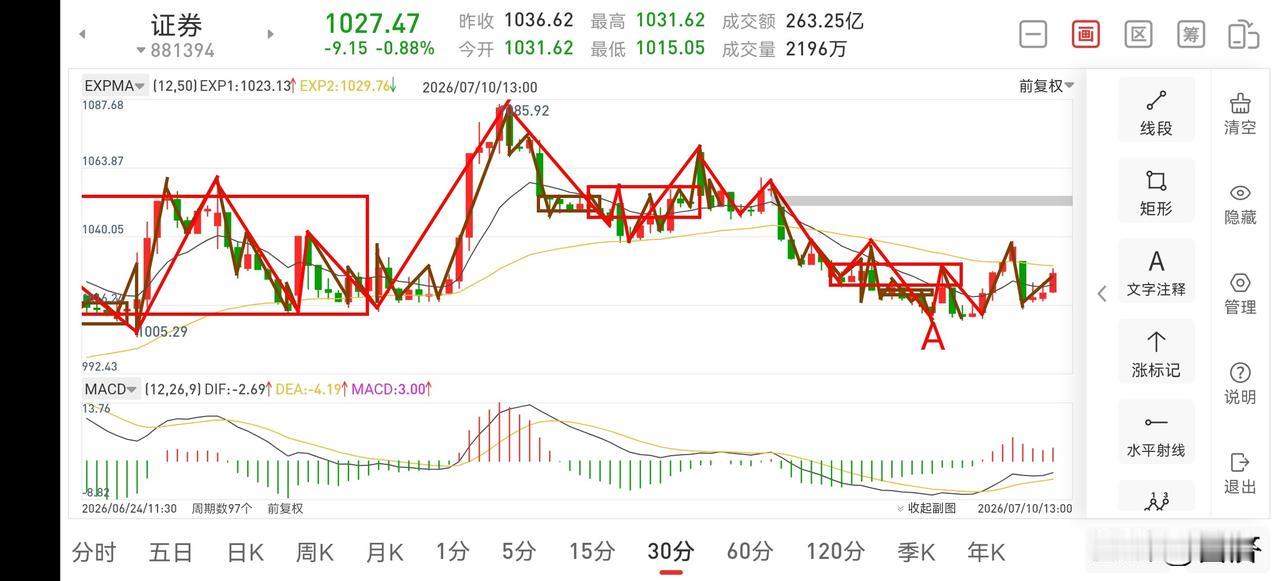Screen dimensions: 1278x581
Task: Switch to the 120分 period tab
Action: point(835,551)
